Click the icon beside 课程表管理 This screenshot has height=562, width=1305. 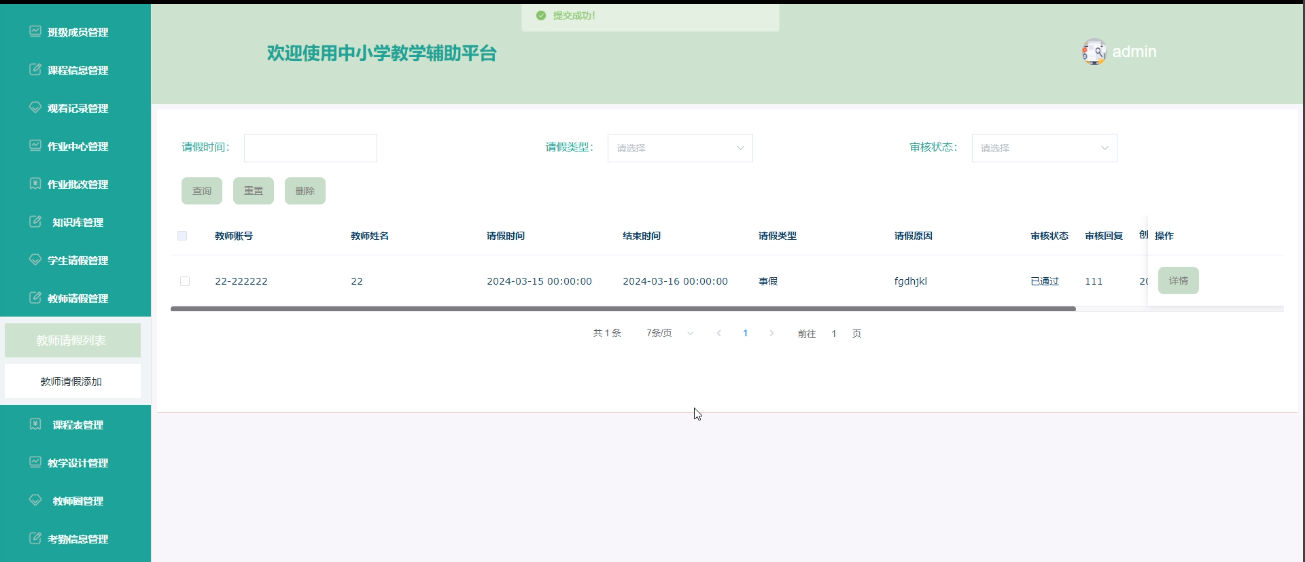(36, 425)
